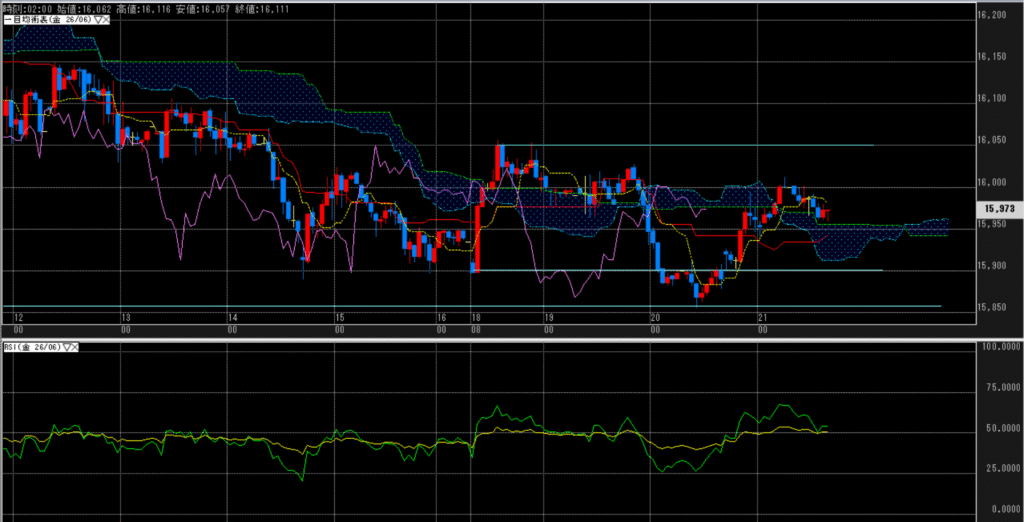Remove the RSI panel using its X

click(x=77, y=346)
